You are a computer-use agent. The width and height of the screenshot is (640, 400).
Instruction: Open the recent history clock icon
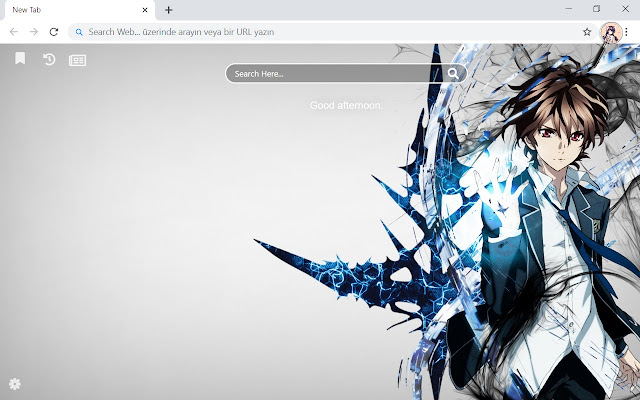(x=49, y=60)
